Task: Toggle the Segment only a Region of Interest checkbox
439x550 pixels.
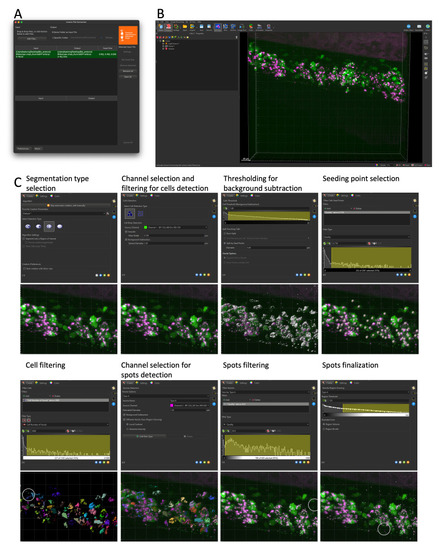Action: pyautogui.click(x=24, y=239)
